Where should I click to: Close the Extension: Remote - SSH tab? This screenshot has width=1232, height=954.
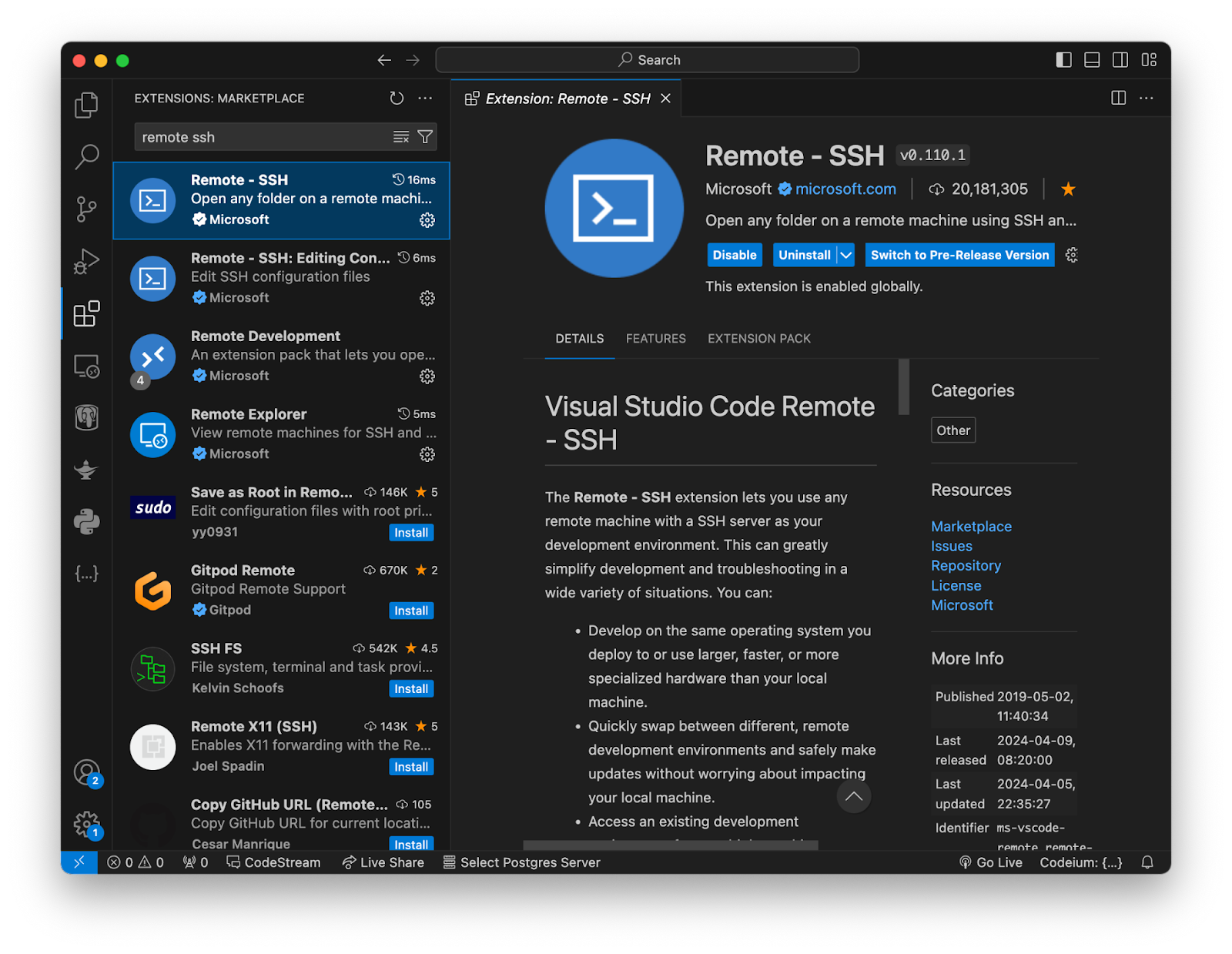point(666,99)
